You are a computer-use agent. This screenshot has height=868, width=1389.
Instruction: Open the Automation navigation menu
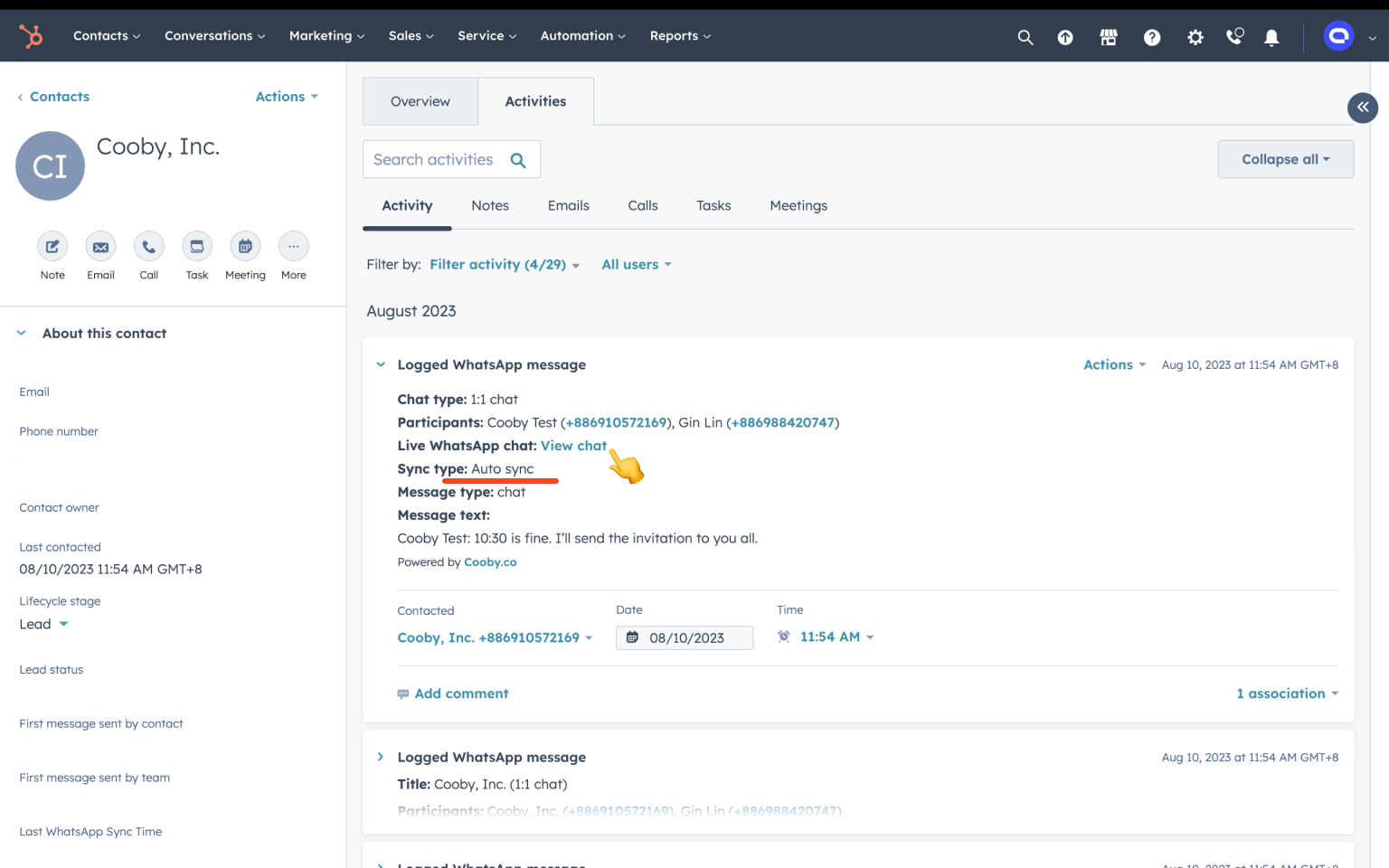click(583, 36)
